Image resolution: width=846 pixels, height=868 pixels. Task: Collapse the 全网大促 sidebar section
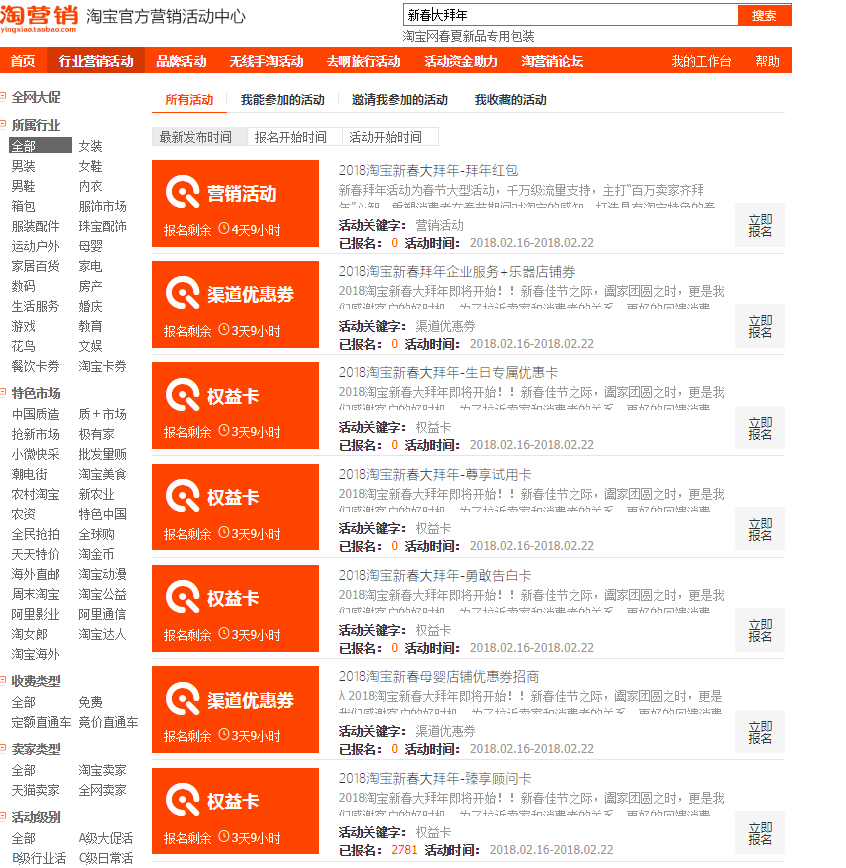[x=3, y=96]
